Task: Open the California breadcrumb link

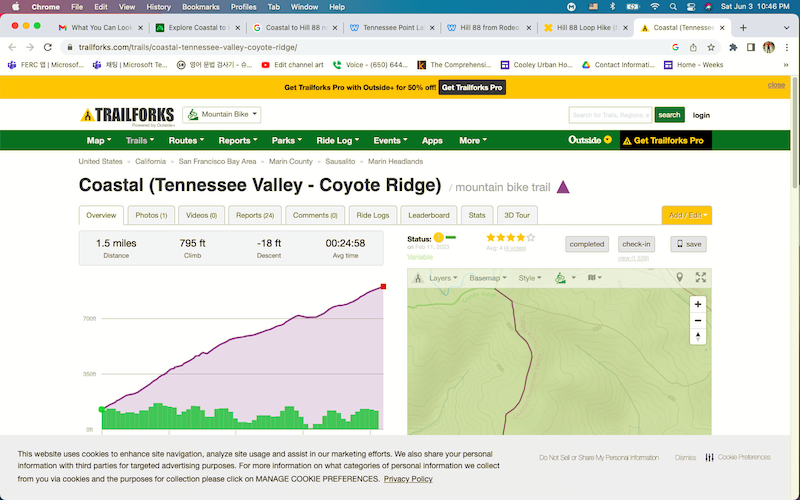Action: [151, 161]
